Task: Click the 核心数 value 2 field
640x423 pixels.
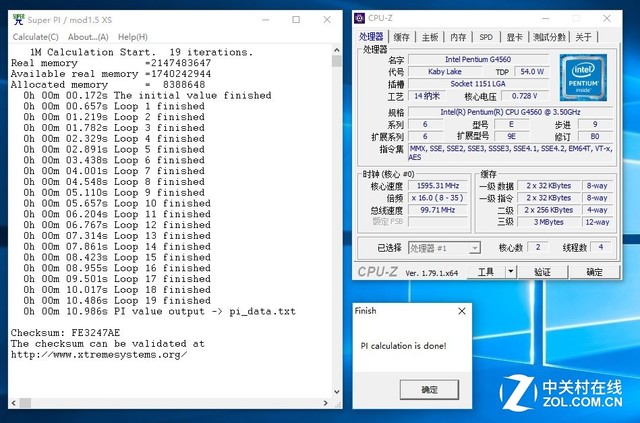Action: pyautogui.click(x=538, y=247)
